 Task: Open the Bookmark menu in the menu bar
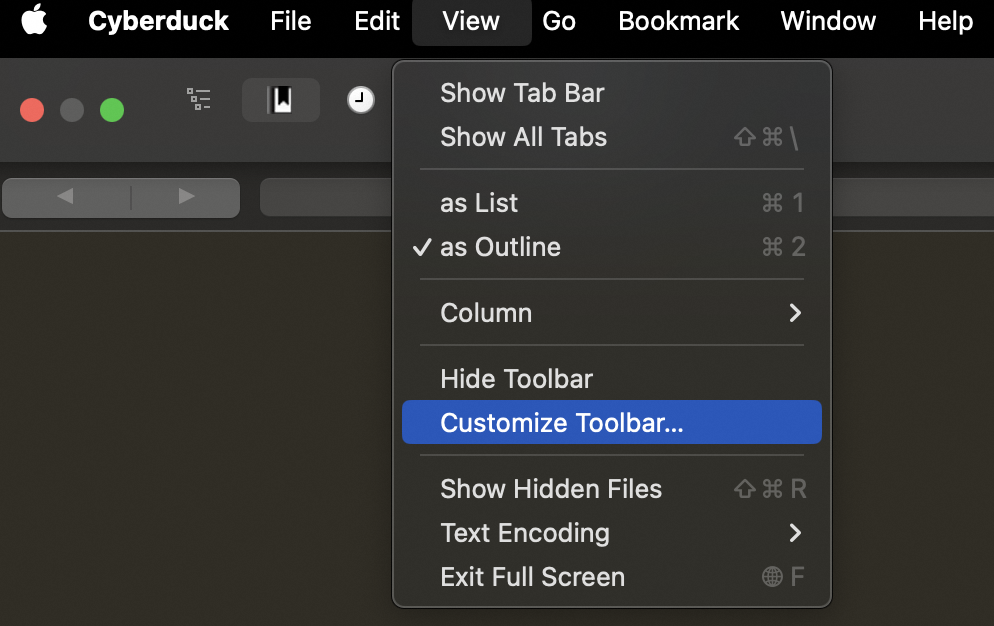coord(678,21)
